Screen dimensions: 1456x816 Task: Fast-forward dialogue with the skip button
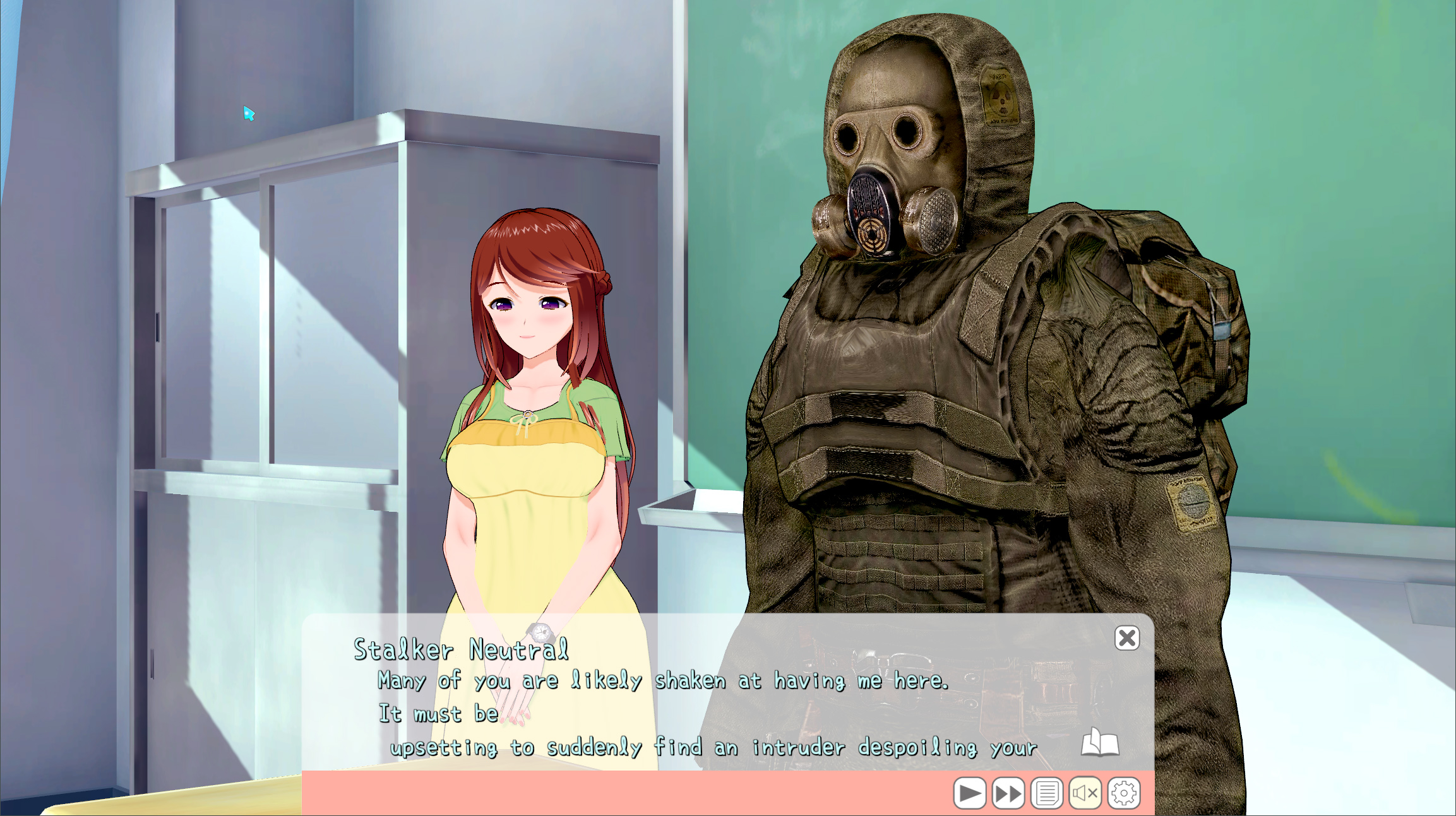click(x=1008, y=793)
